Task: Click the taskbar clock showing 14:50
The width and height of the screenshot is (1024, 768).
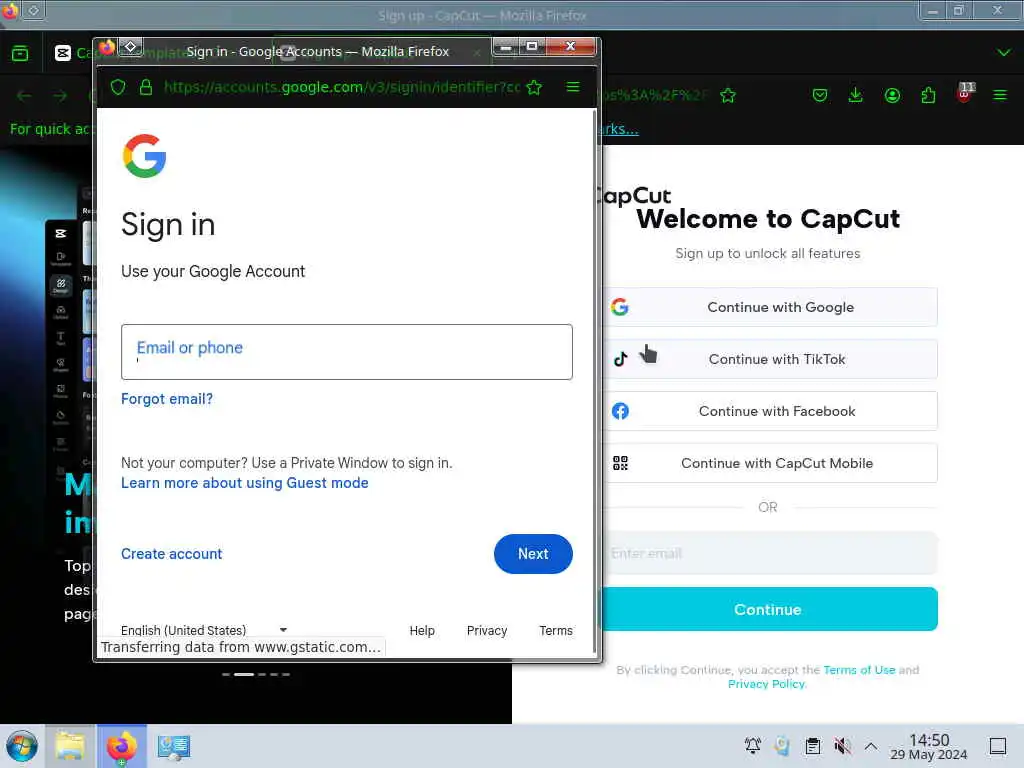Action: tap(929, 746)
